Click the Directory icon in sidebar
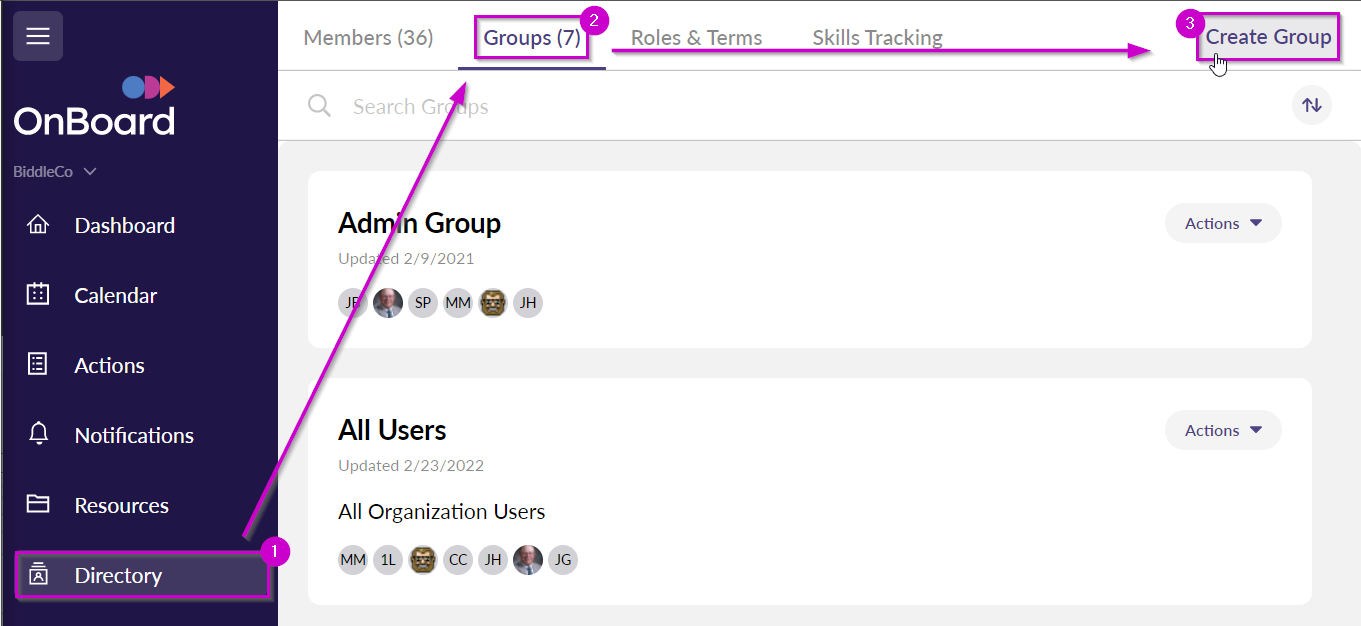 [38, 575]
